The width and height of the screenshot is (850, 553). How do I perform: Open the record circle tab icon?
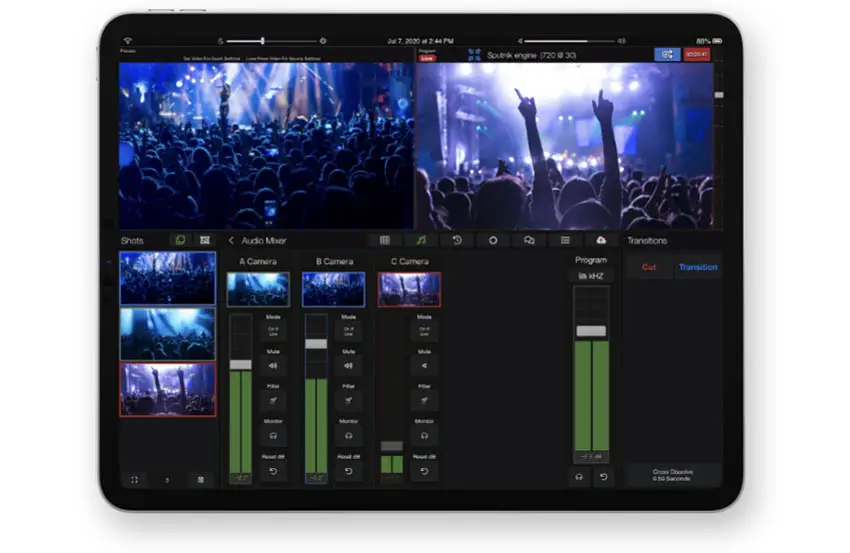(x=493, y=240)
